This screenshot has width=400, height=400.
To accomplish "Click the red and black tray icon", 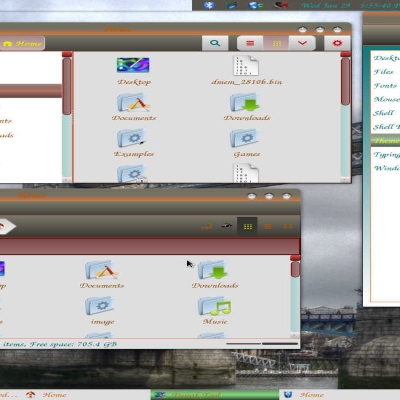I will [281, 5].
